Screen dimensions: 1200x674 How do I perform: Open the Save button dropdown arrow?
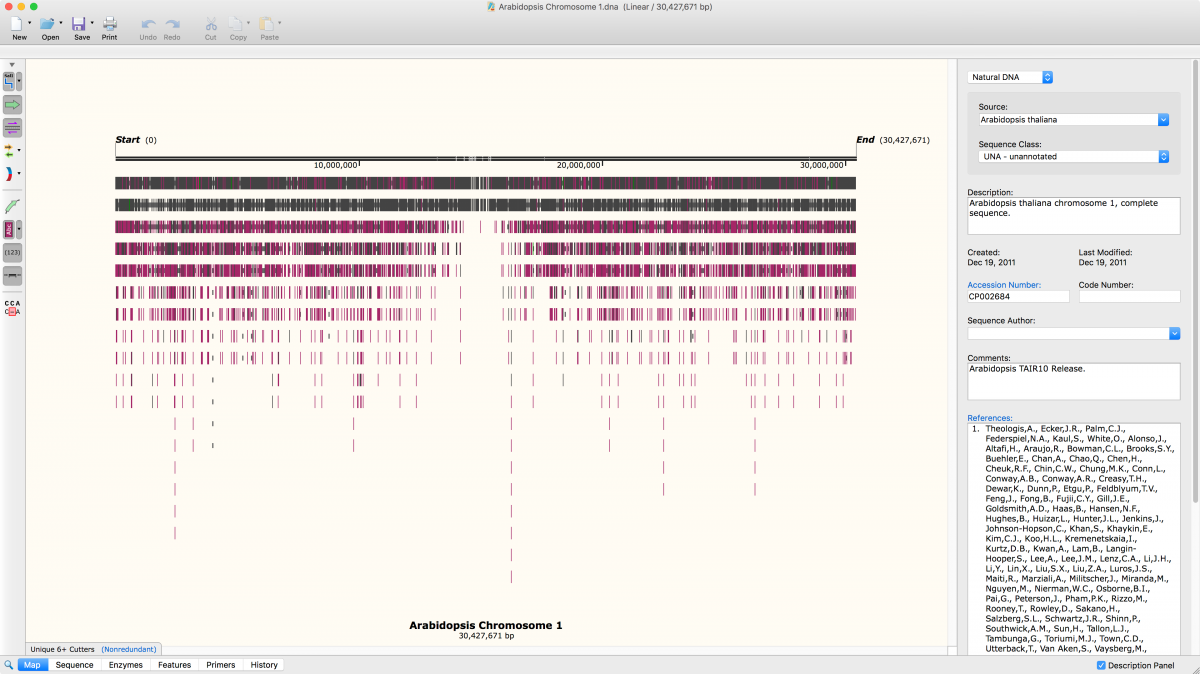(x=92, y=23)
